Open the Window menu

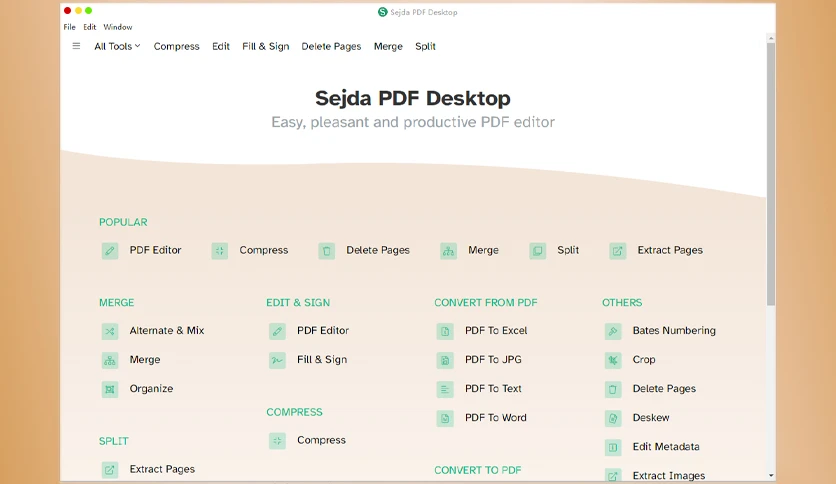click(118, 27)
